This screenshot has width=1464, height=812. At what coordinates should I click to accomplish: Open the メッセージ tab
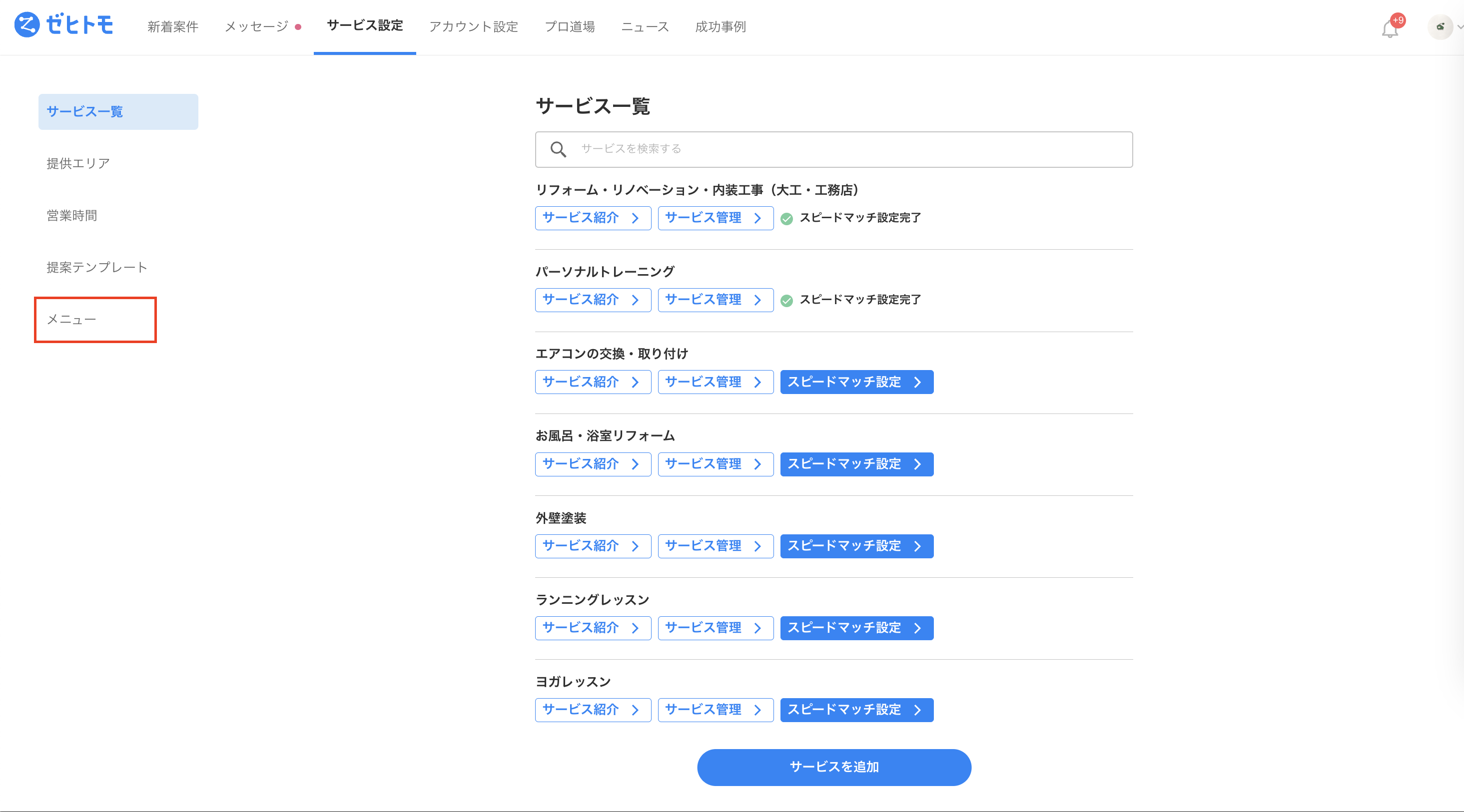256,26
